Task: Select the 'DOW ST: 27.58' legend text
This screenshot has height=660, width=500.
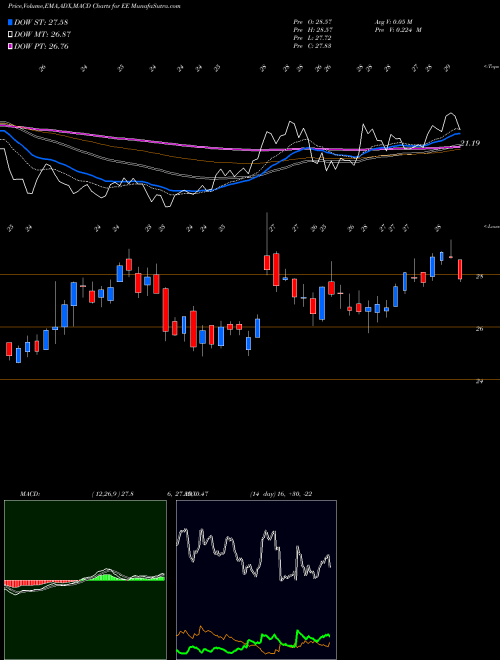Action: pos(41,22)
